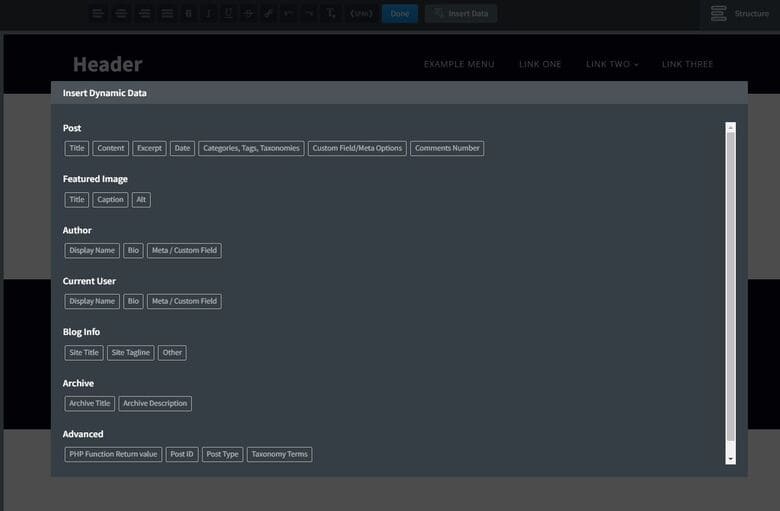Viewport: 780px width, 511px height.
Task: Click the dialog scrollbar up arrow
Action: 730,128
